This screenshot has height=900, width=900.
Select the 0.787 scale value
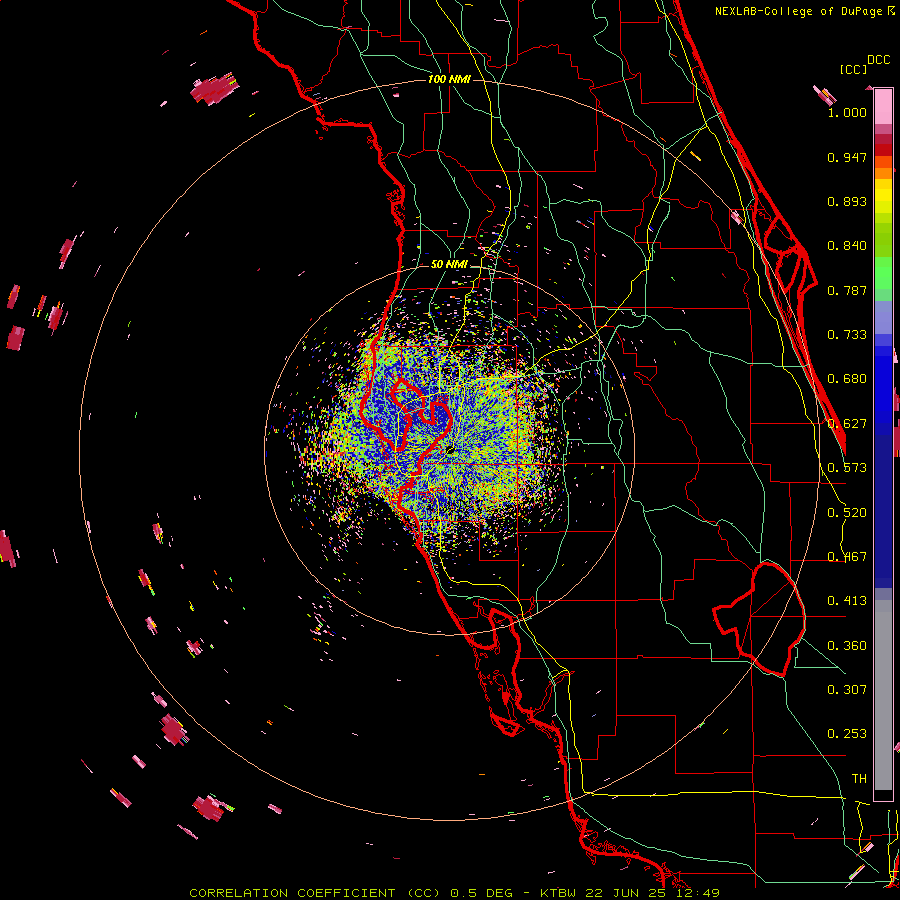point(847,290)
